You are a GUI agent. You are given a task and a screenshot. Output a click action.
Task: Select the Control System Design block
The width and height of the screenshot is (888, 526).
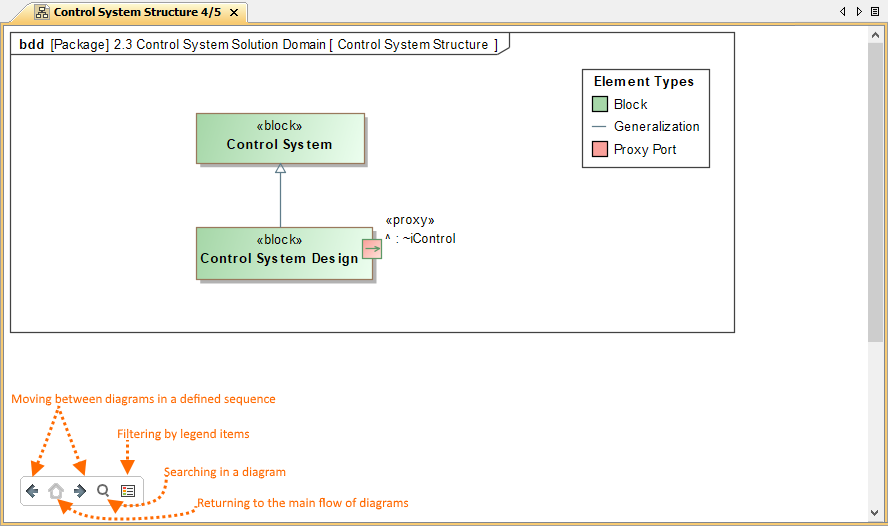[x=284, y=253]
